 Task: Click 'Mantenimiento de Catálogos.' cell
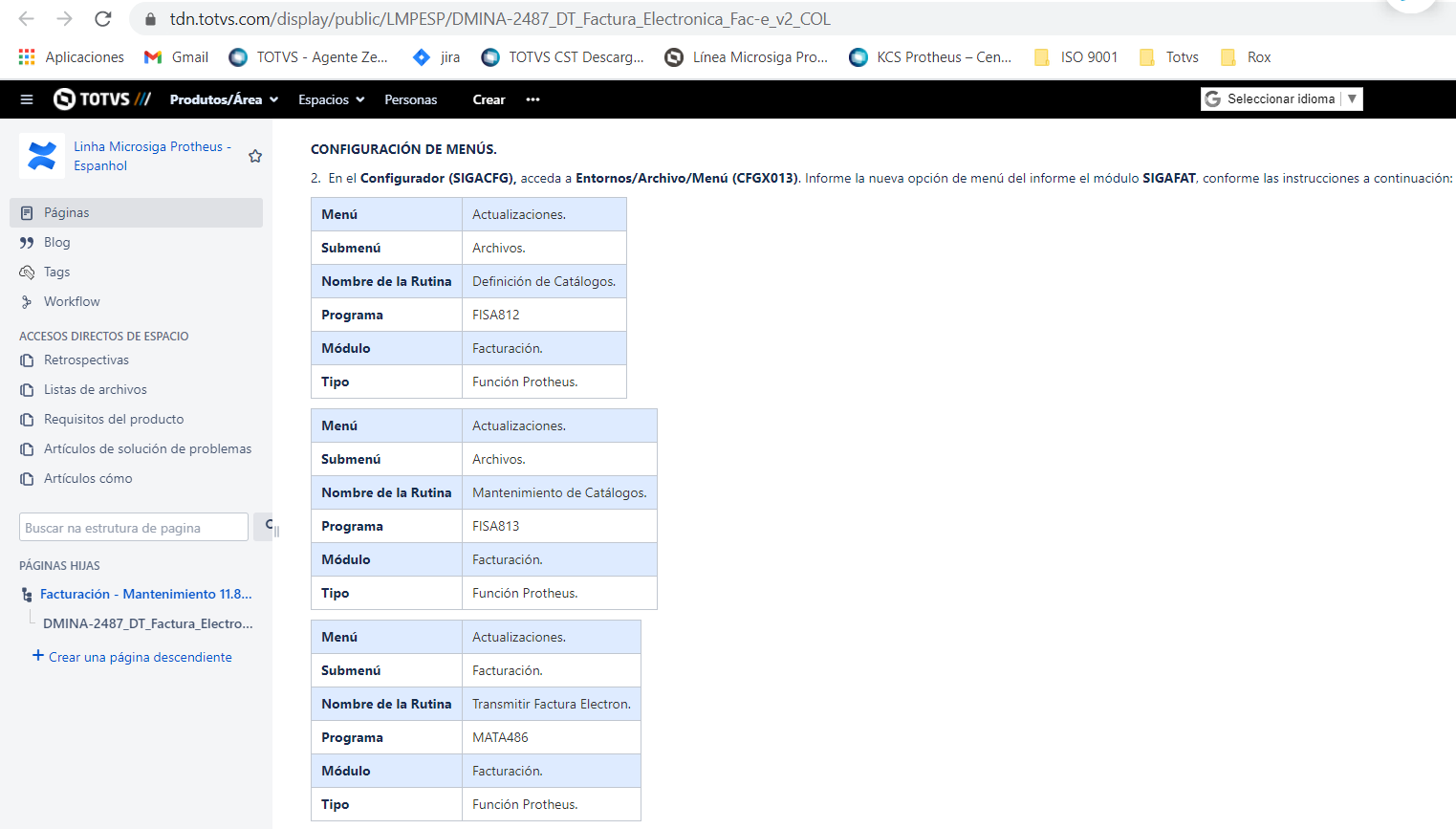559,492
